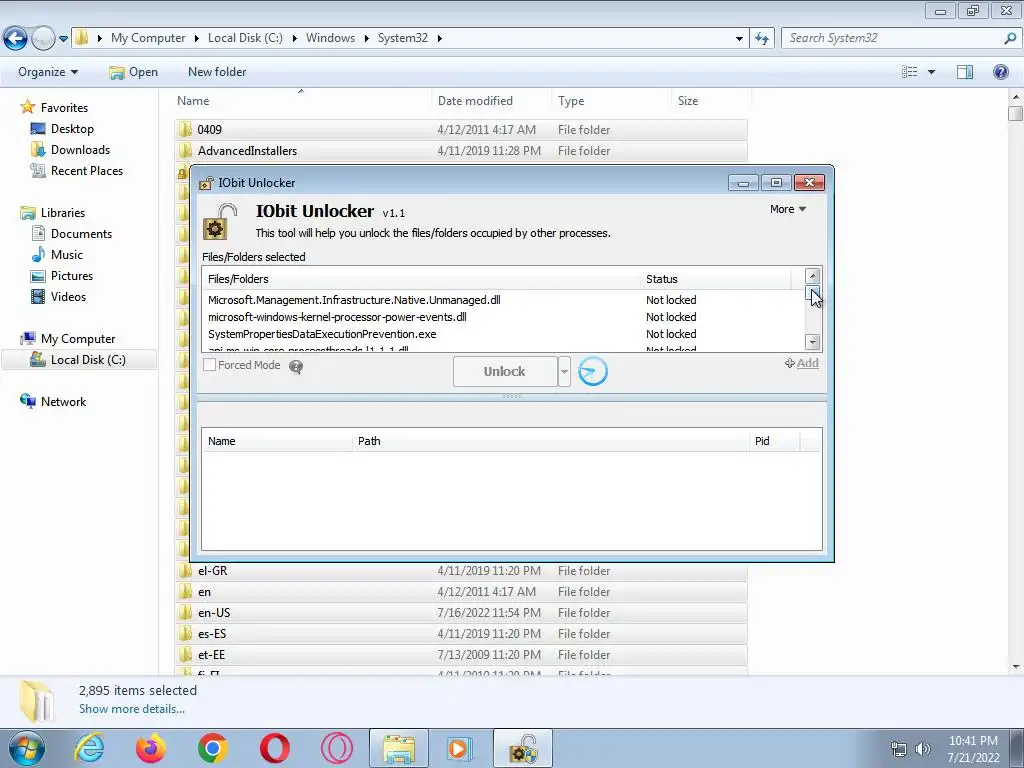1024x768 pixels.
Task: Click the Add link in IObit Unlocker
Action: pyautogui.click(x=802, y=363)
